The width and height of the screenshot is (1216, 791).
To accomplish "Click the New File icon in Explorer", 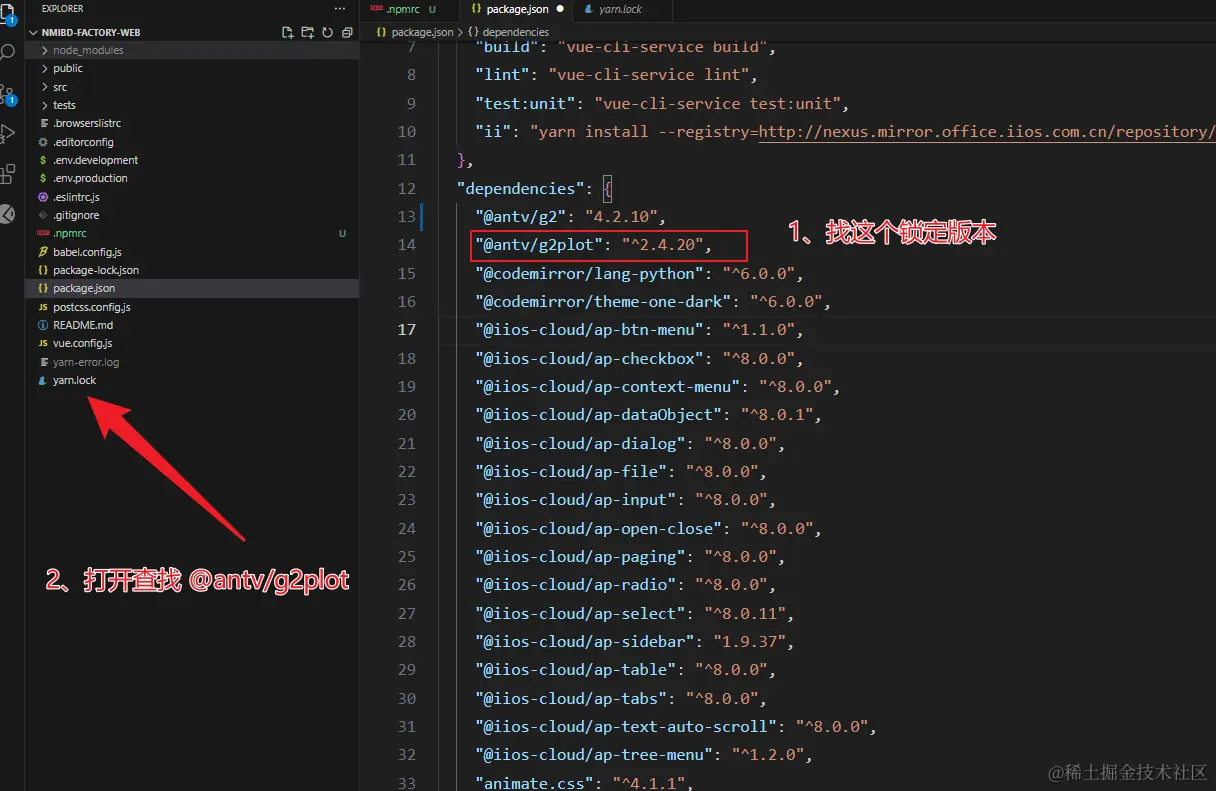I will pyautogui.click(x=288, y=32).
